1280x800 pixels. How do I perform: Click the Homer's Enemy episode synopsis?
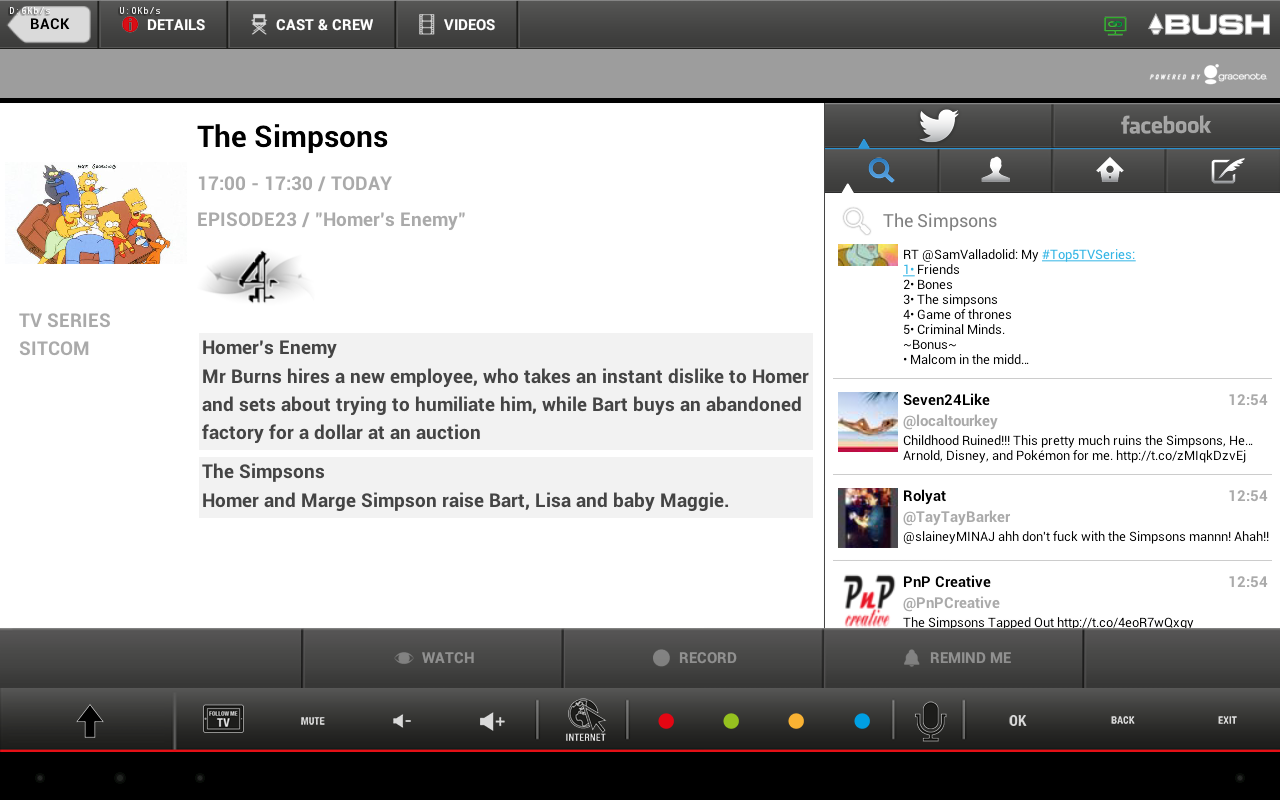[506, 391]
